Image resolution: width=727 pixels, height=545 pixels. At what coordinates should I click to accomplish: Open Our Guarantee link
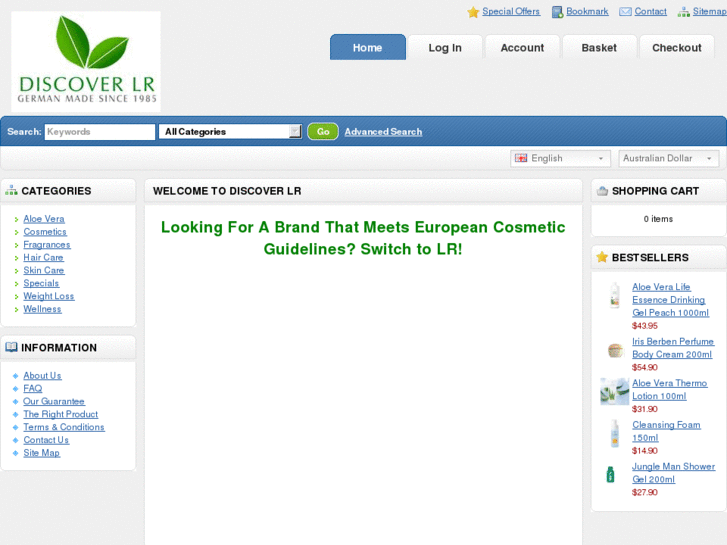pos(54,401)
